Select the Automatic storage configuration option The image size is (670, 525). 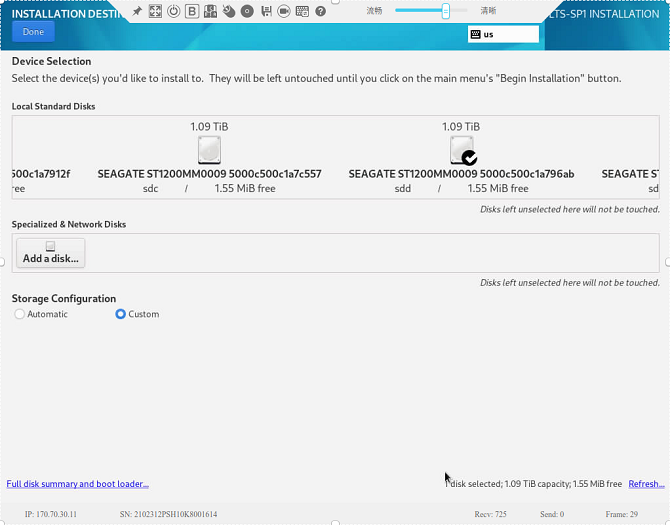(x=20, y=314)
